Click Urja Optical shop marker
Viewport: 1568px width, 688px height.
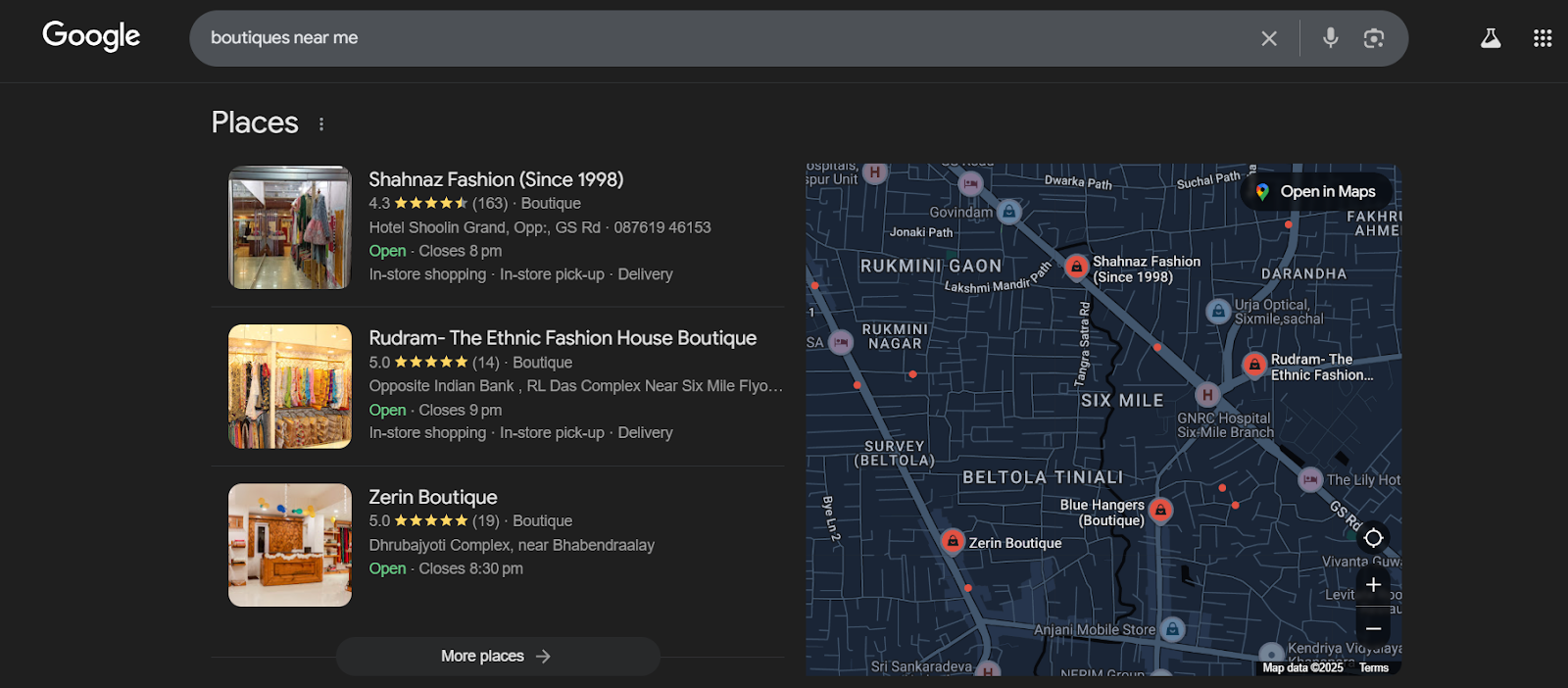pyautogui.click(x=1217, y=312)
